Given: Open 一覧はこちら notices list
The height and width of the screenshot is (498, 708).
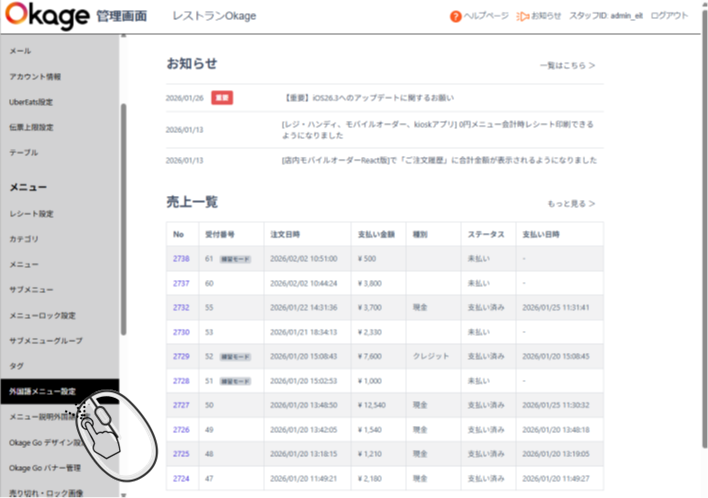Looking at the screenshot, I should (x=567, y=65).
